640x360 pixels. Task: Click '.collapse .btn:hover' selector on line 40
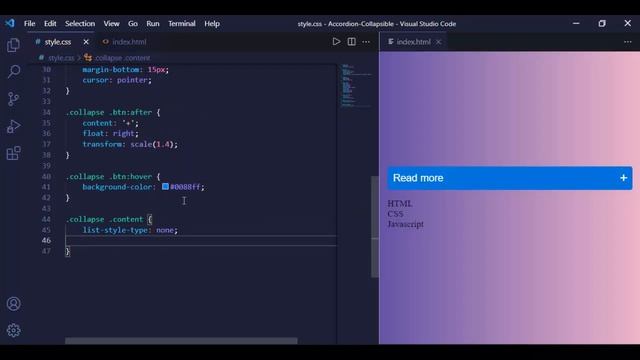click(109, 176)
